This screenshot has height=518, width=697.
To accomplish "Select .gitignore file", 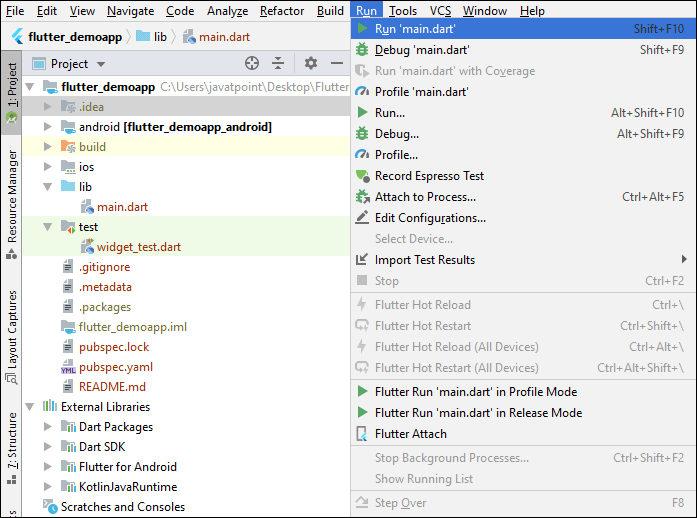I will click(x=104, y=267).
